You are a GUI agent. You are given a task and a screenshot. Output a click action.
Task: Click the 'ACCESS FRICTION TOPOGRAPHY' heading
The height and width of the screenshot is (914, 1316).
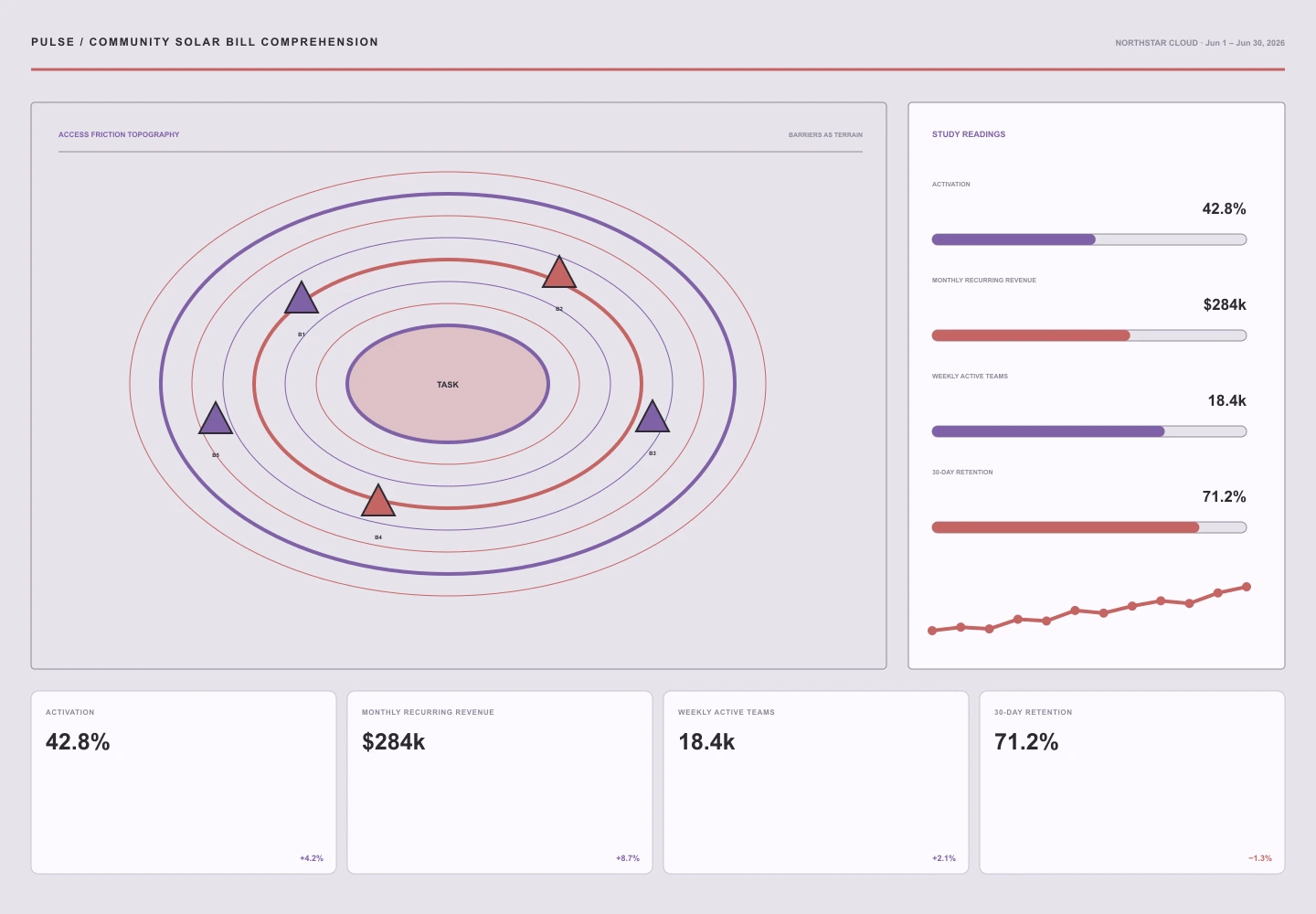(119, 134)
